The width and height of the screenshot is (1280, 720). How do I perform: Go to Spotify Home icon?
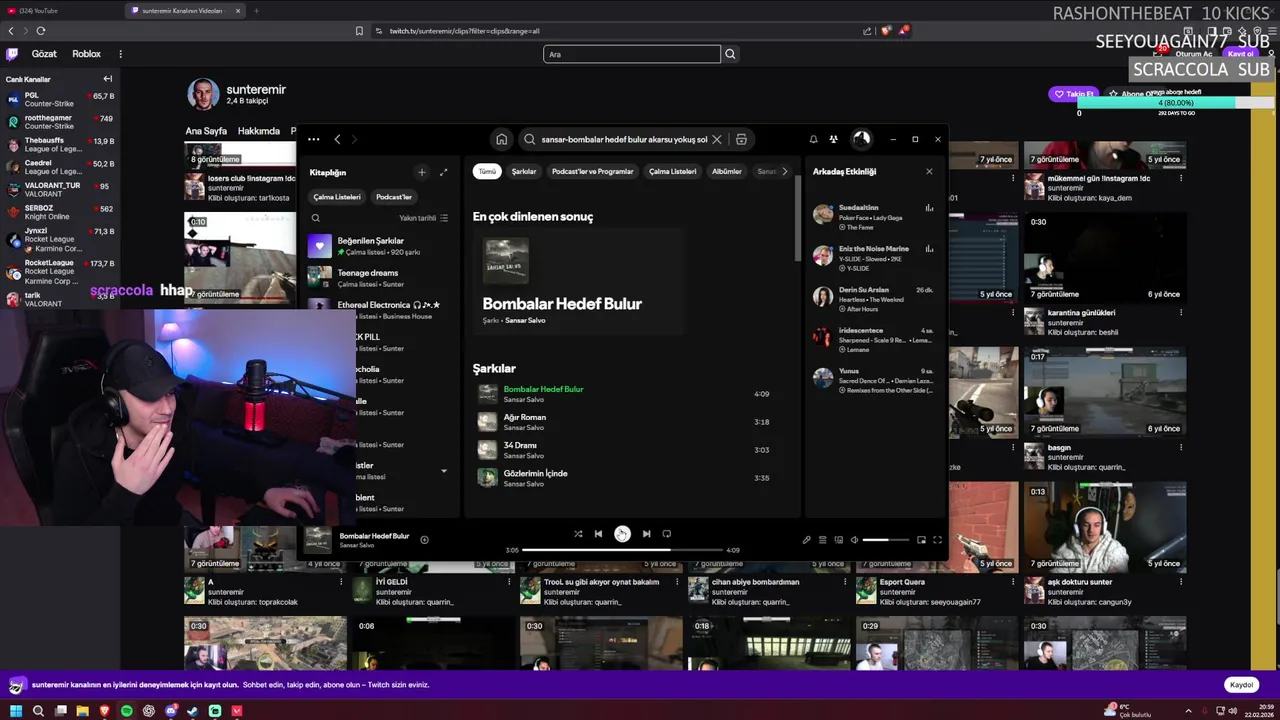click(x=501, y=140)
